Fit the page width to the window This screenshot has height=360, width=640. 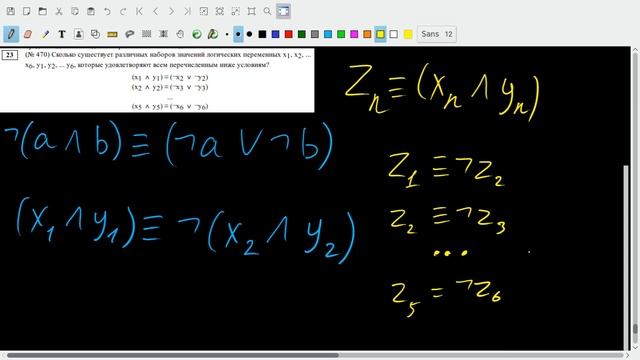tap(220, 11)
